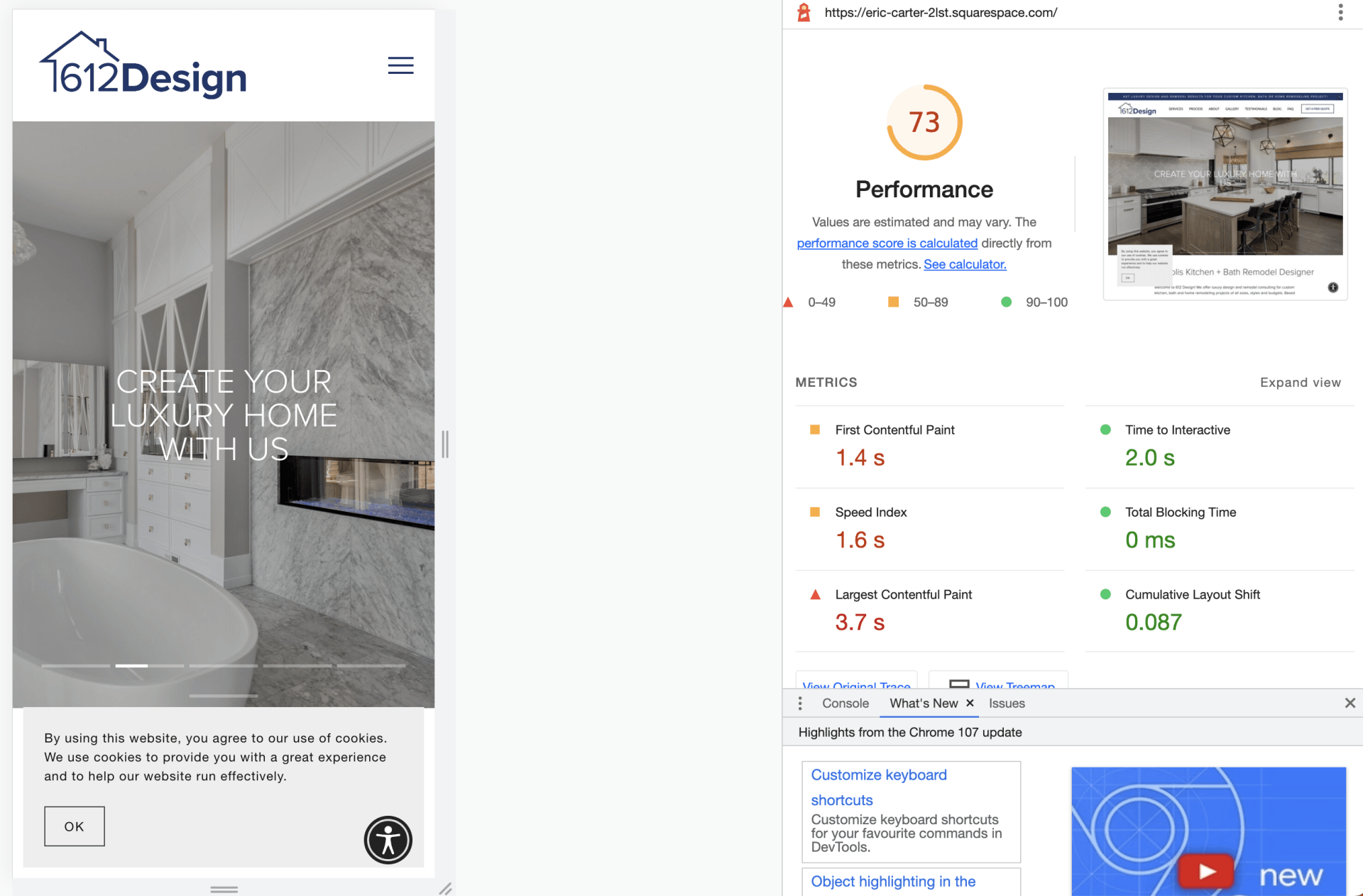Close the What's New tab

(x=970, y=703)
